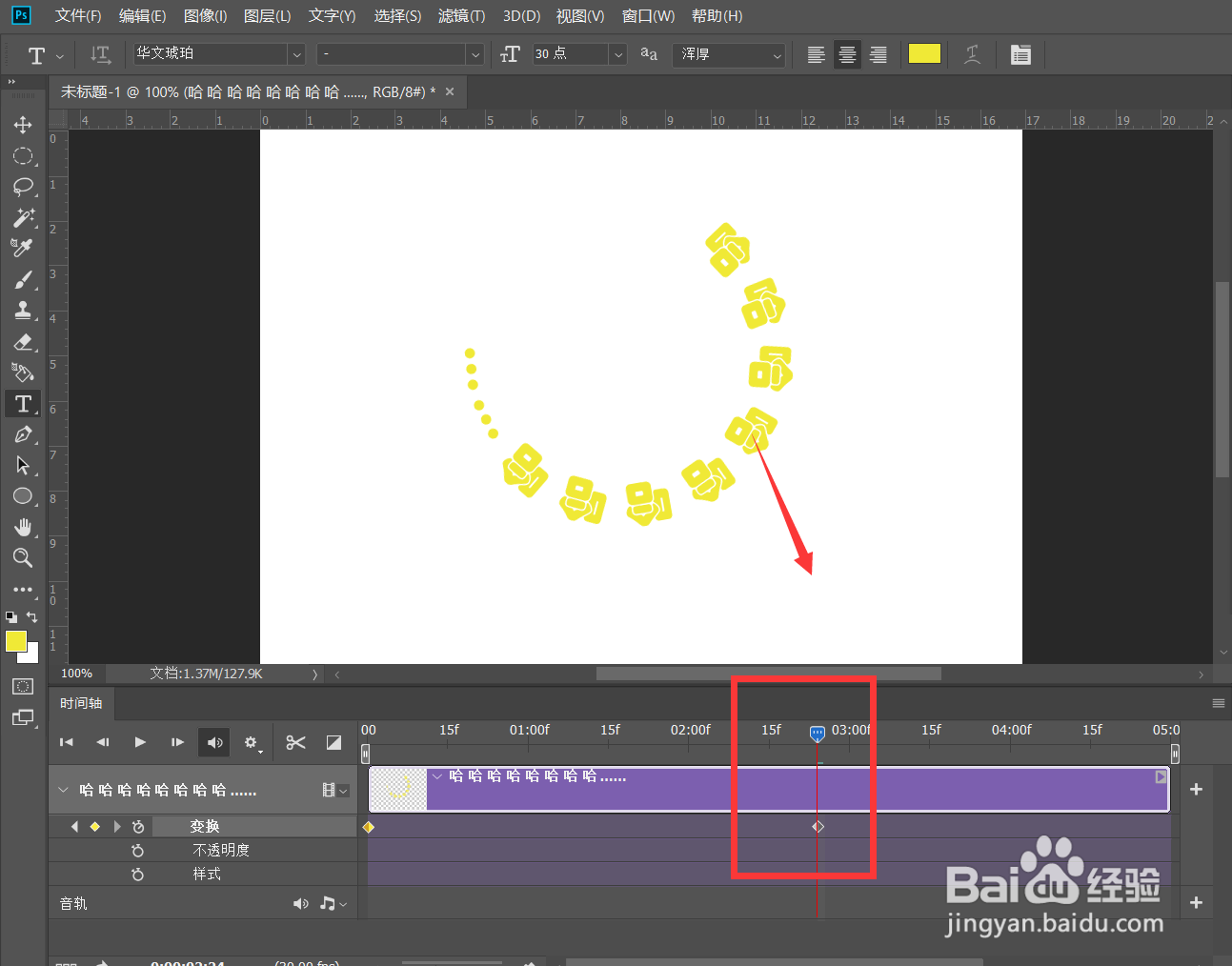The image size is (1232, 966).
Task: Select the Path Selection tool
Action: point(23,465)
